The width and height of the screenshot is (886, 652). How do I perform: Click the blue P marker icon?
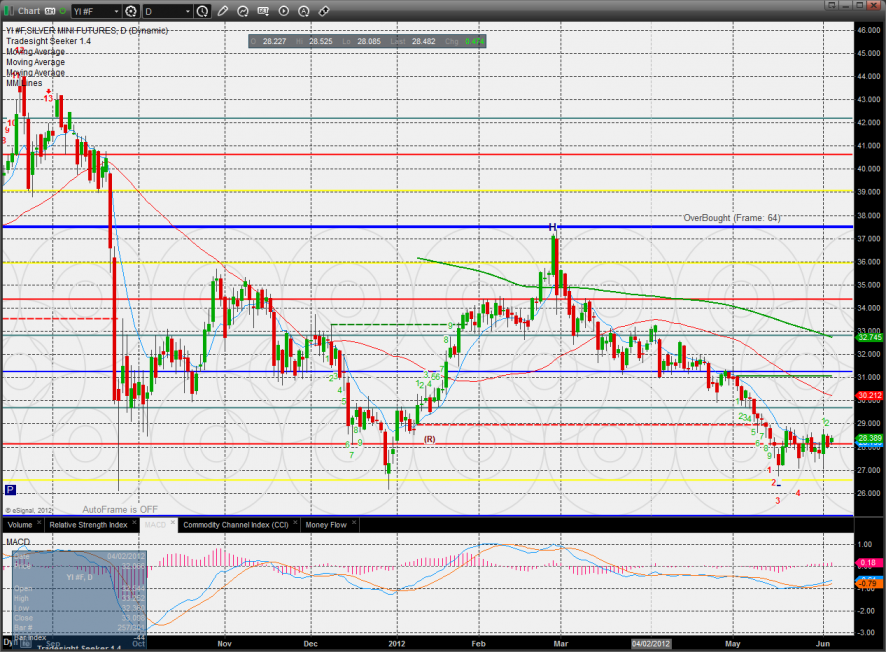point(10,490)
